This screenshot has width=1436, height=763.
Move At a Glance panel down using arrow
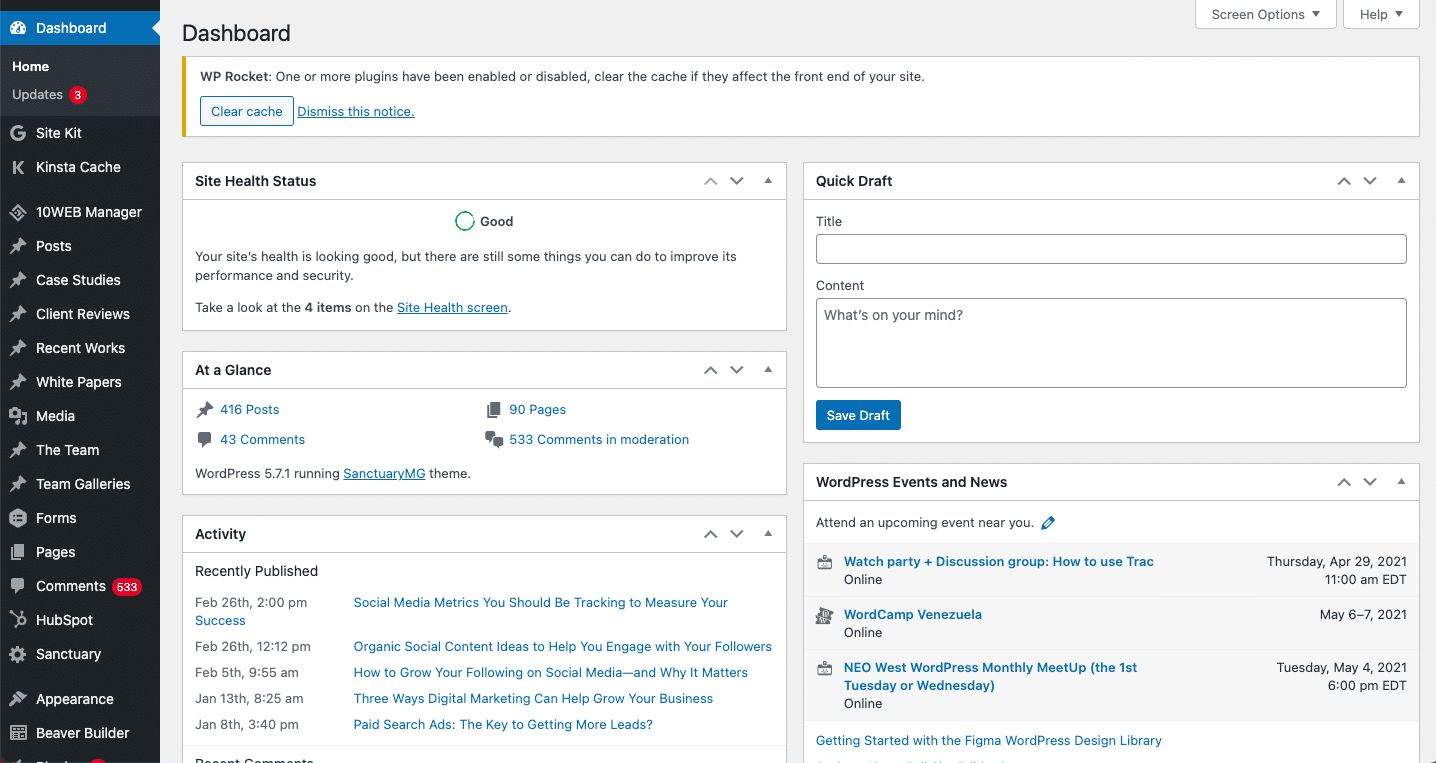[x=737, y=370]
